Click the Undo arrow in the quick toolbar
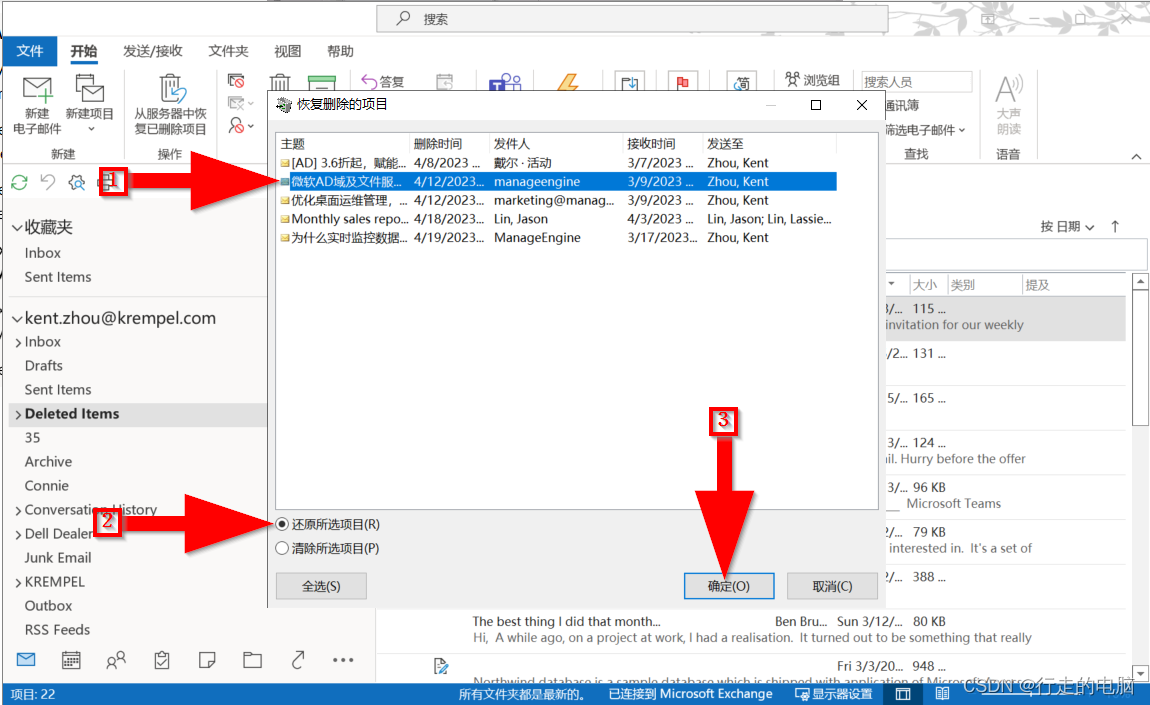Viewport: 1150px width, 705px height. (x=48, y=182)
